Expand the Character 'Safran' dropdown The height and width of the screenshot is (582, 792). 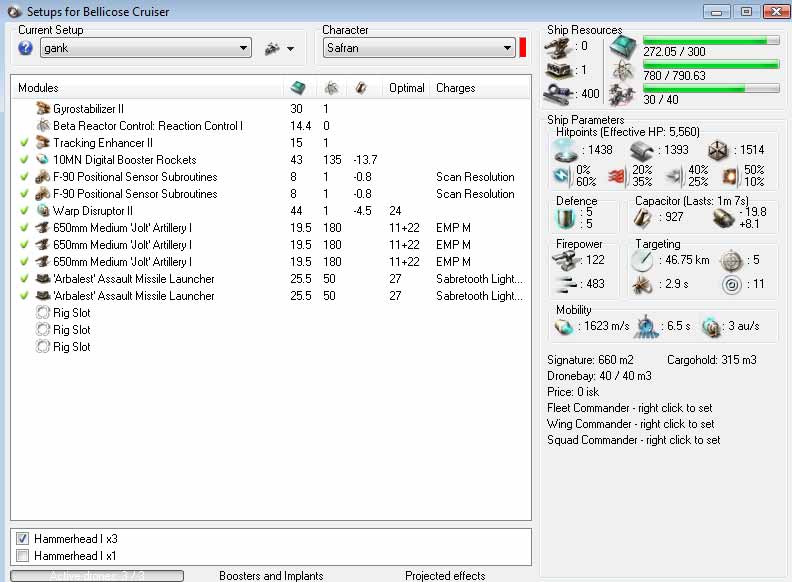point(507,48)
